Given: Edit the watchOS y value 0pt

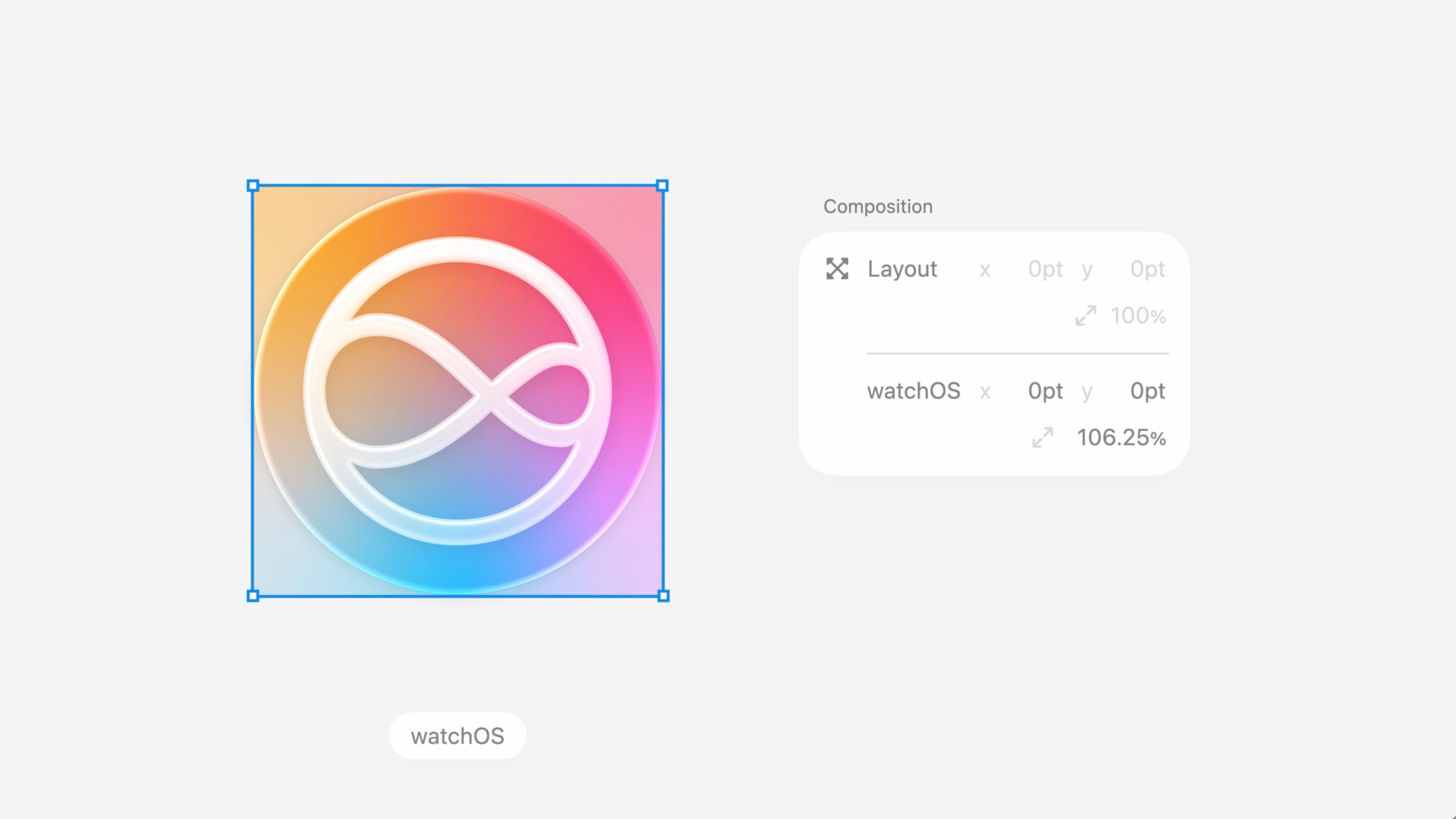Looking at the screenshot, I should [x=1147, y=391].
